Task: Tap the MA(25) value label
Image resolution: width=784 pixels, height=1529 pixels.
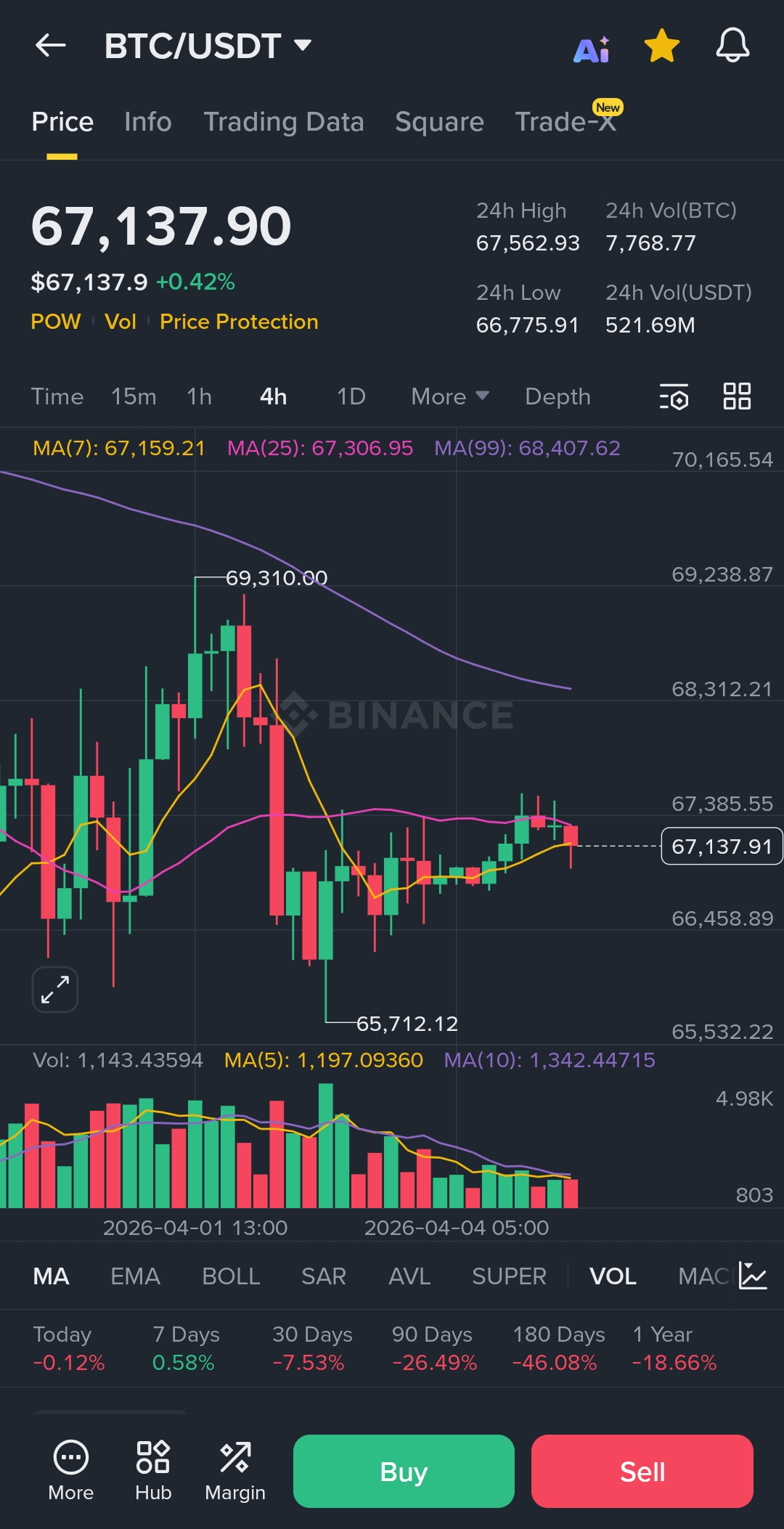Action: (x=320, y=448)
